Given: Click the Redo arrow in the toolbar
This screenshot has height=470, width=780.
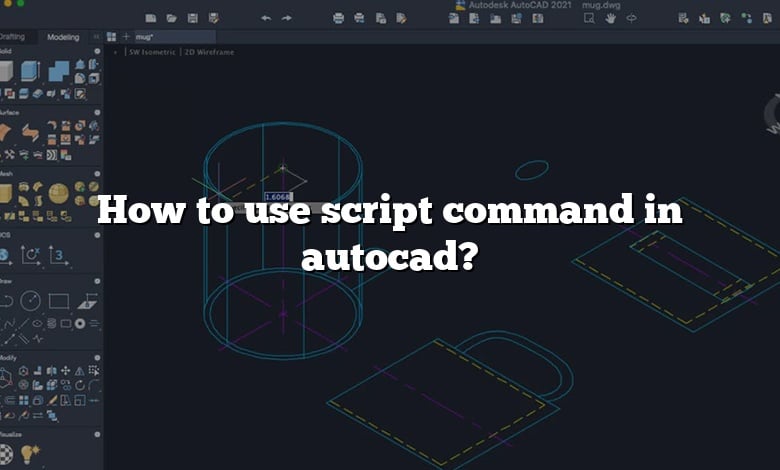Looking at the screenshot, I should pyautogui.click(x=287, y=18).
